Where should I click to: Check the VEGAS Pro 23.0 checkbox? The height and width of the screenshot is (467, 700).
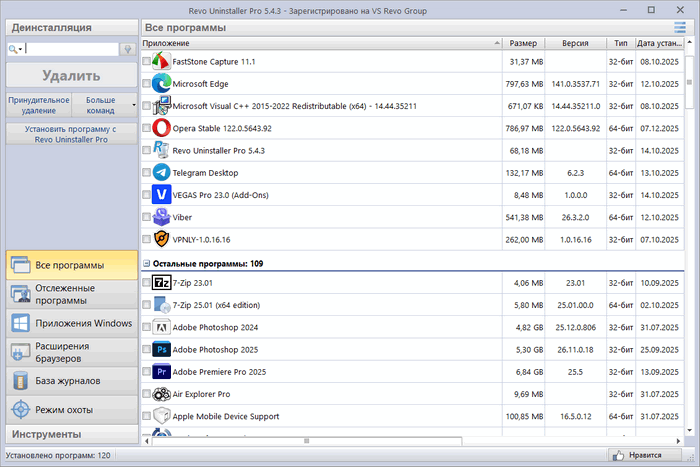tap(147, 195)
